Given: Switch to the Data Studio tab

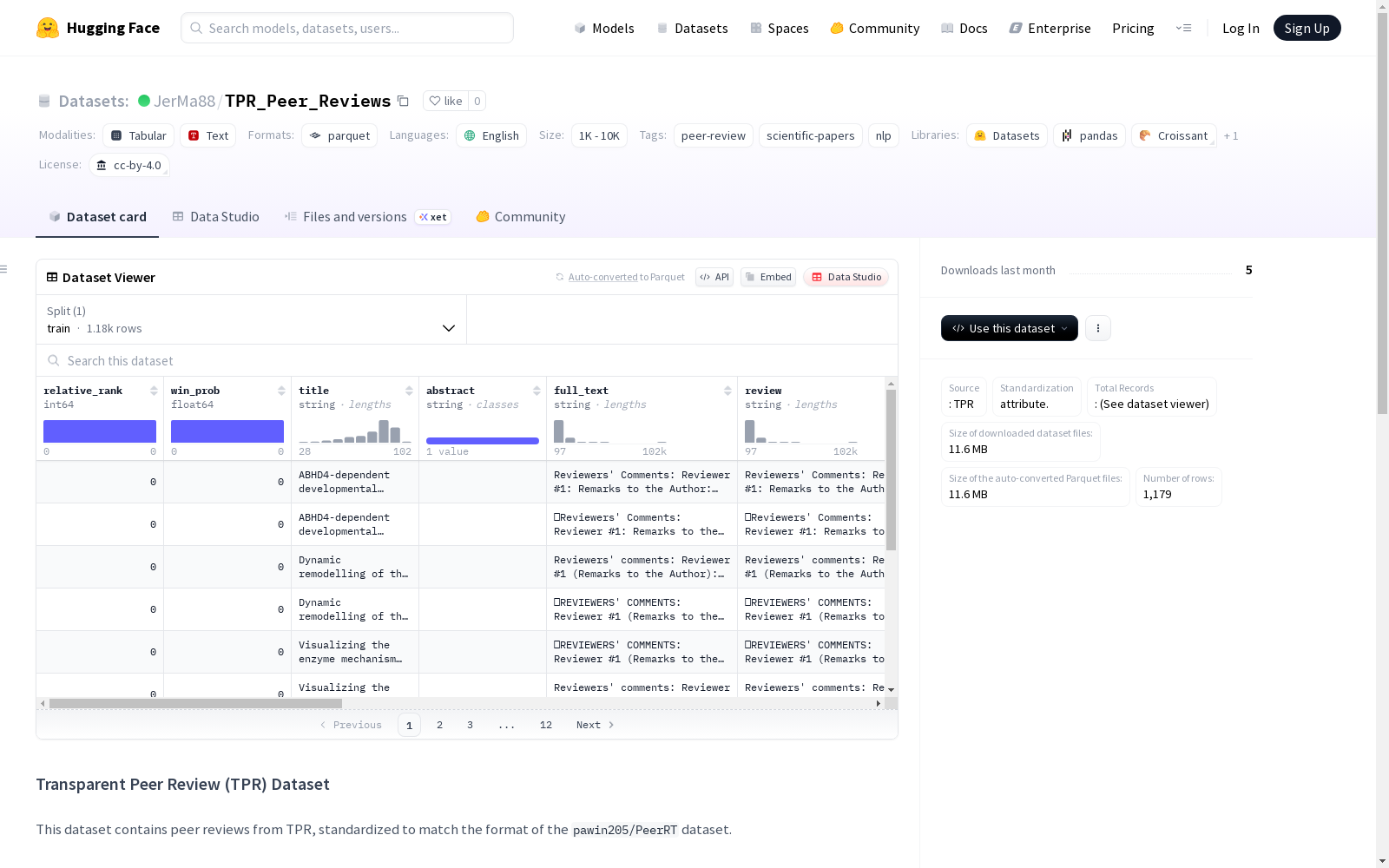Looking at the screenshot, I should tap(216, 217).
